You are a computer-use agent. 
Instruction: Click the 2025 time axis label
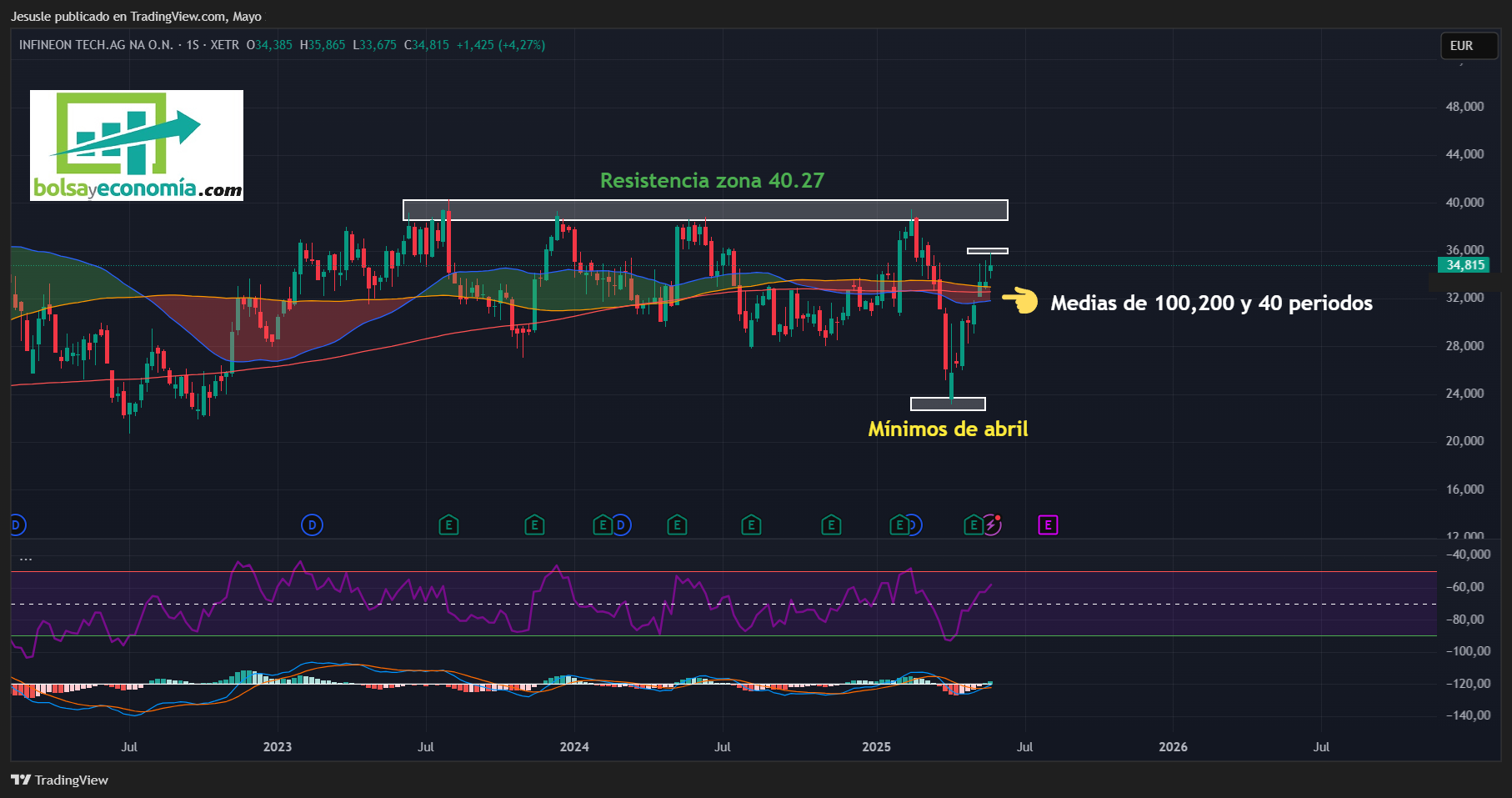[x=877, y=747]
